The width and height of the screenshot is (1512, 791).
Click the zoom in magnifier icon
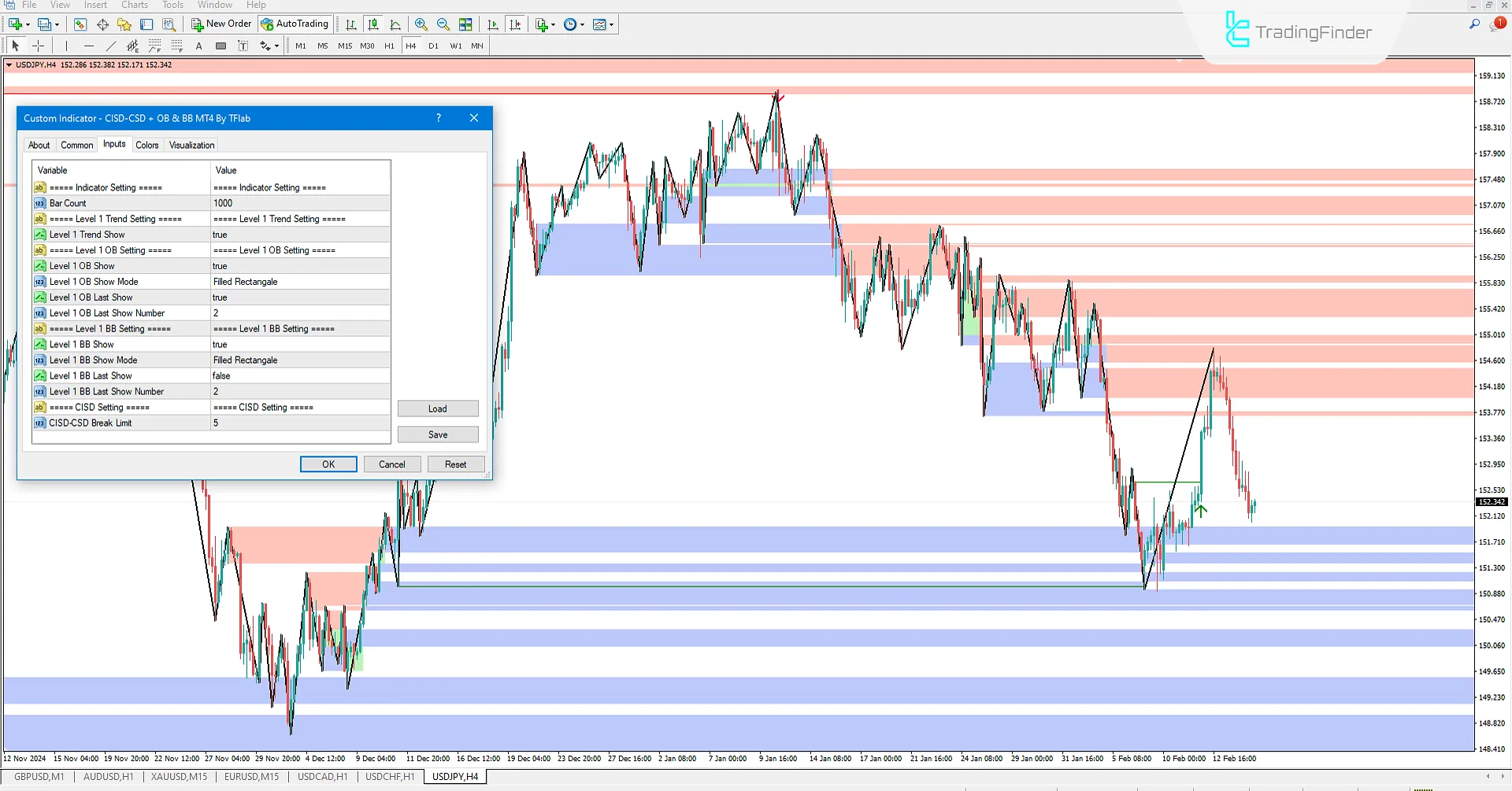tap(421, 24)
